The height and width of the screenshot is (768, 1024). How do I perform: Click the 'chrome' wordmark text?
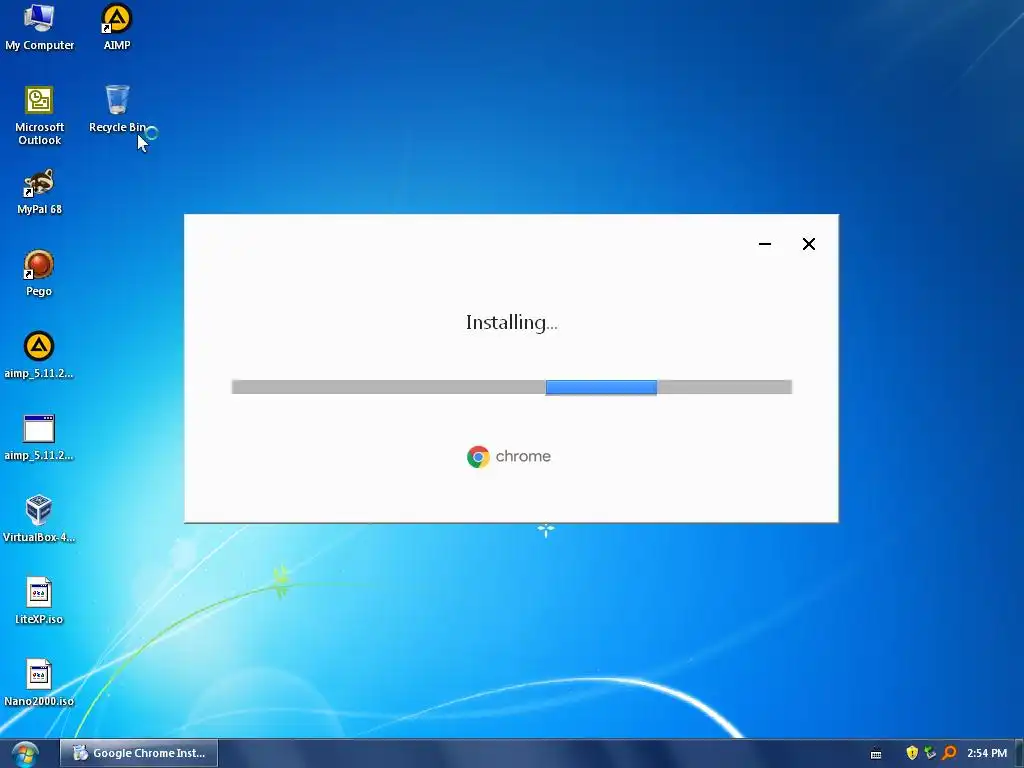523,456
